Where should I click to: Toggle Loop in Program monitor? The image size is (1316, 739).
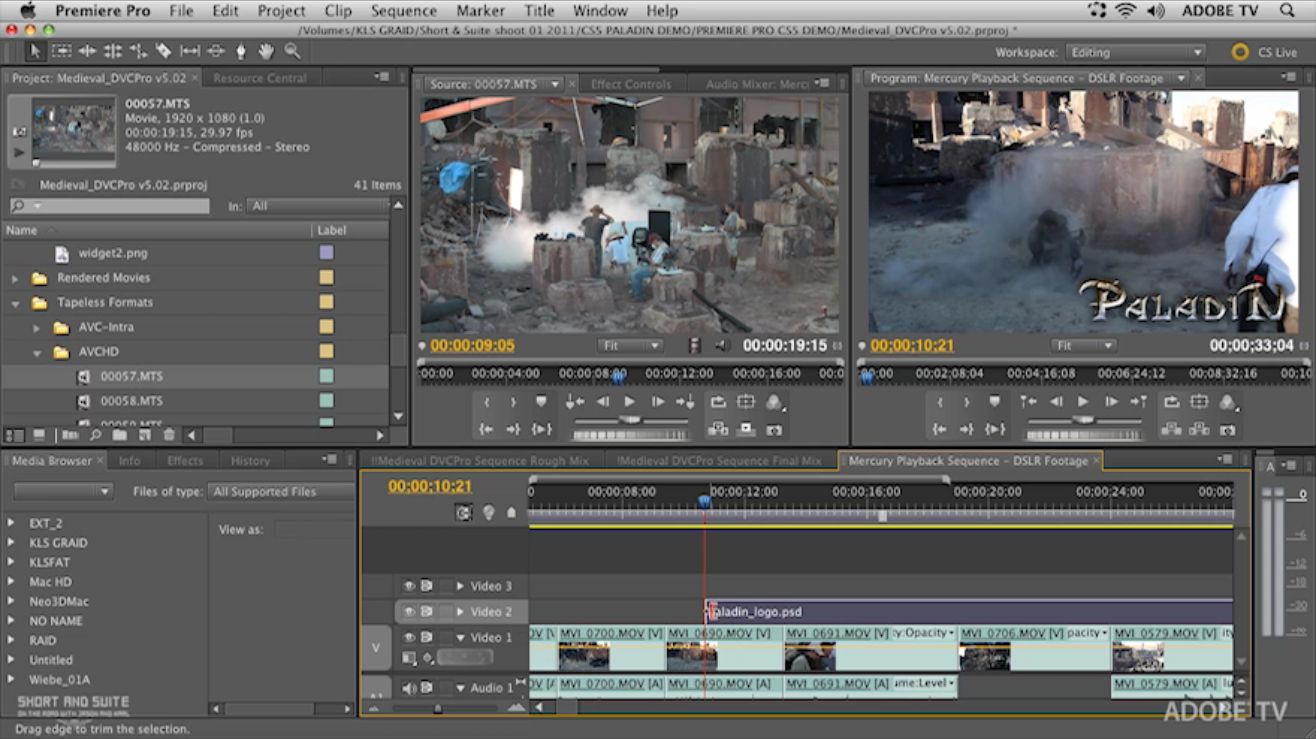click(1171, 402)
